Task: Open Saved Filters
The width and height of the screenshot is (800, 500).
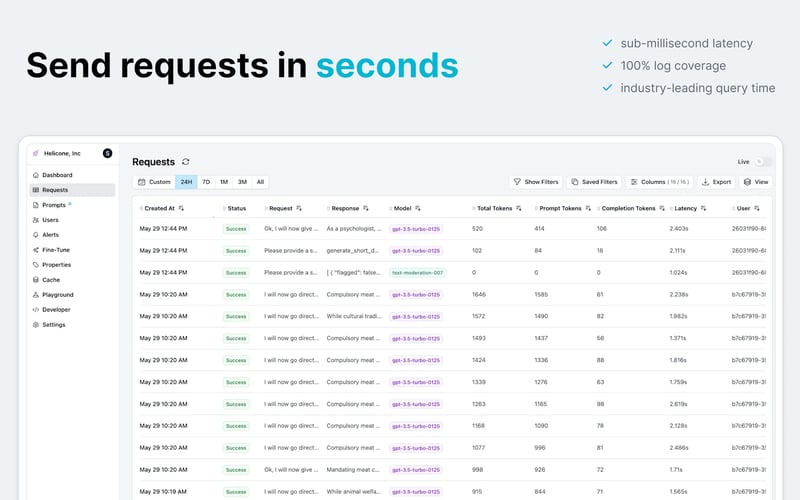Action: click(x=594, y=182)
